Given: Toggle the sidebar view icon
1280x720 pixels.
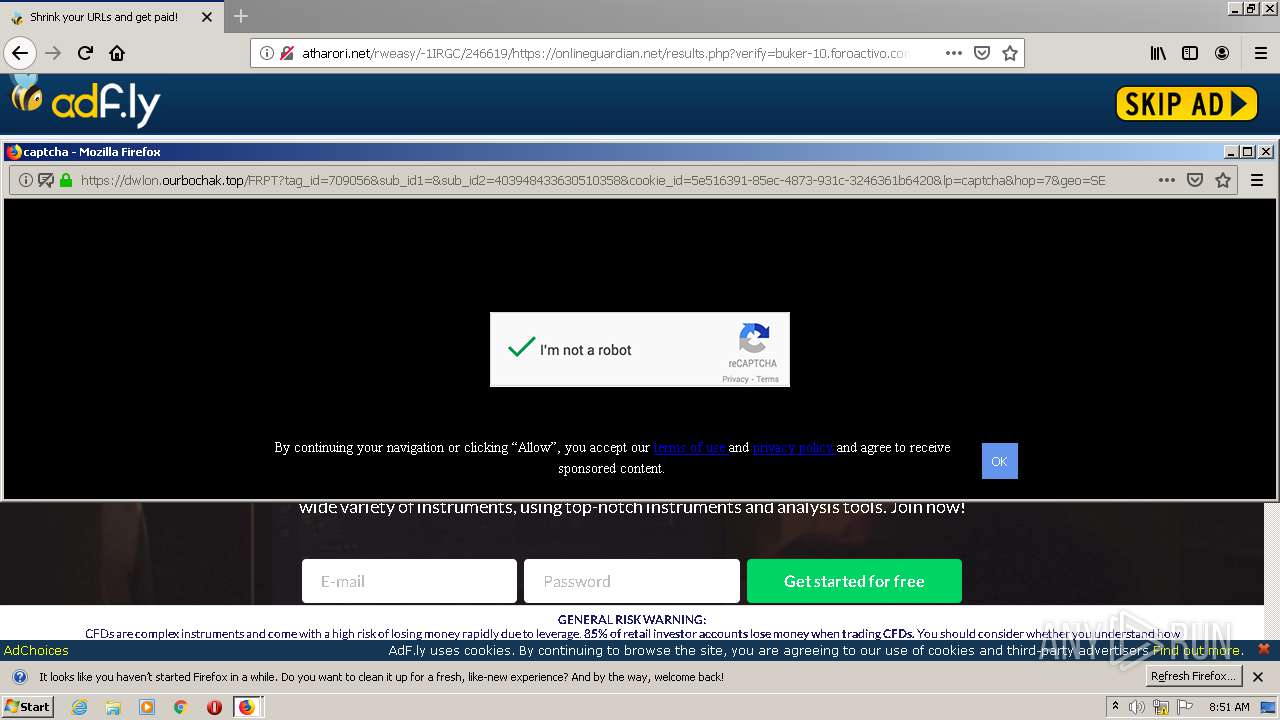Looking at the screenshot, I should 1190,53.
